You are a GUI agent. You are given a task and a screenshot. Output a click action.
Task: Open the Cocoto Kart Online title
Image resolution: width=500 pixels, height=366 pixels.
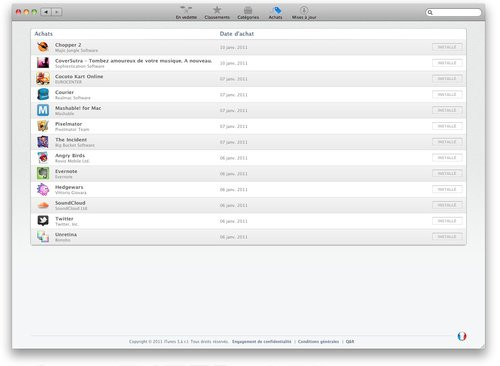click(79, 76)
